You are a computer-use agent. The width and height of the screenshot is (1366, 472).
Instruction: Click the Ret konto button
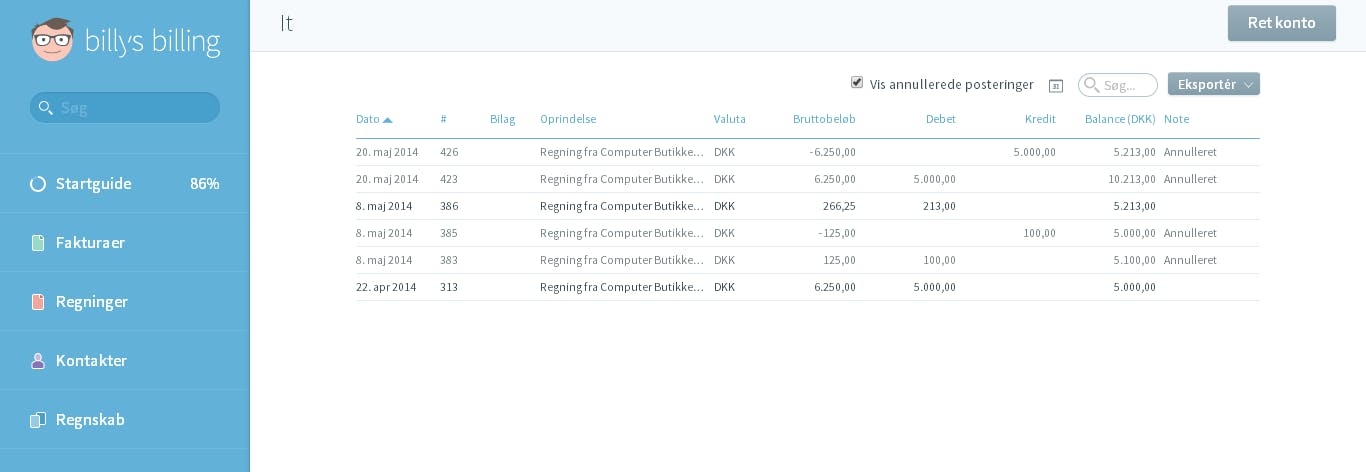pyautogui.click(x=1281, y=23)
